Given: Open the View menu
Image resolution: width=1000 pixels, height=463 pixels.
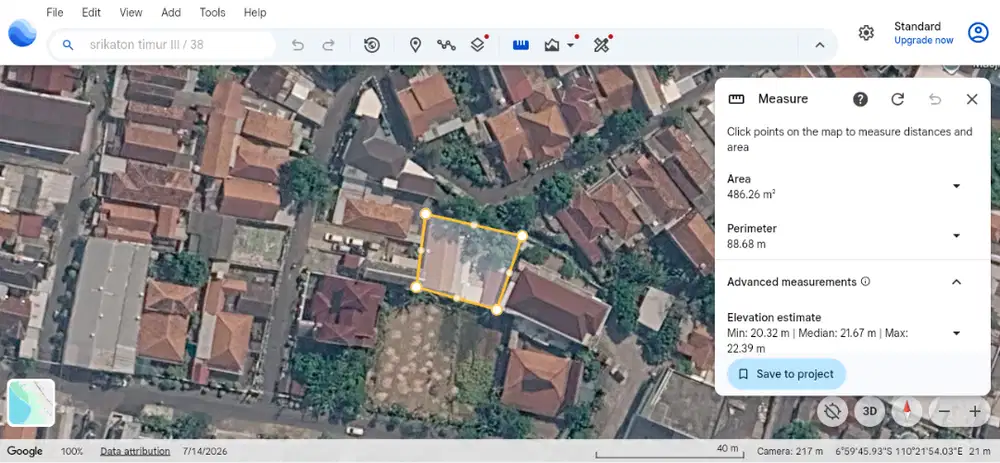Looking at the screenshot, I should 131,13.
